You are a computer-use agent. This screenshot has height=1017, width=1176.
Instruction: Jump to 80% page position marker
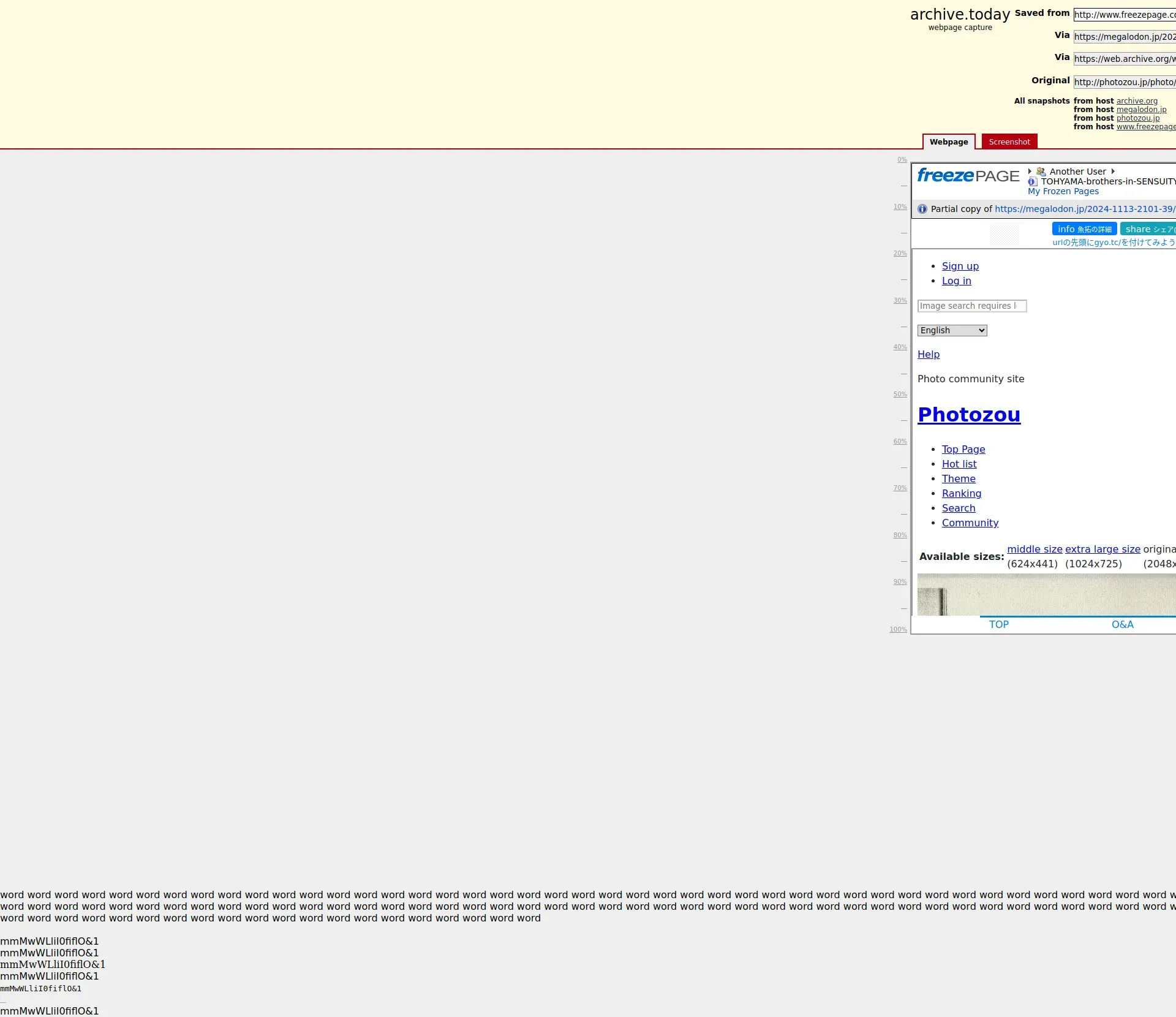900,535
